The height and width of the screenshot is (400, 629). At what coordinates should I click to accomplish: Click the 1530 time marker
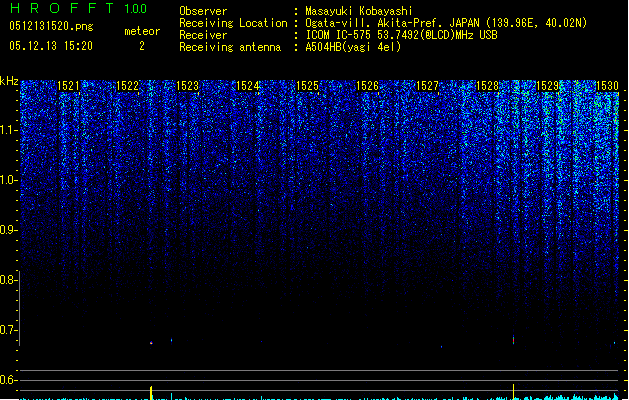click(607, 86)
